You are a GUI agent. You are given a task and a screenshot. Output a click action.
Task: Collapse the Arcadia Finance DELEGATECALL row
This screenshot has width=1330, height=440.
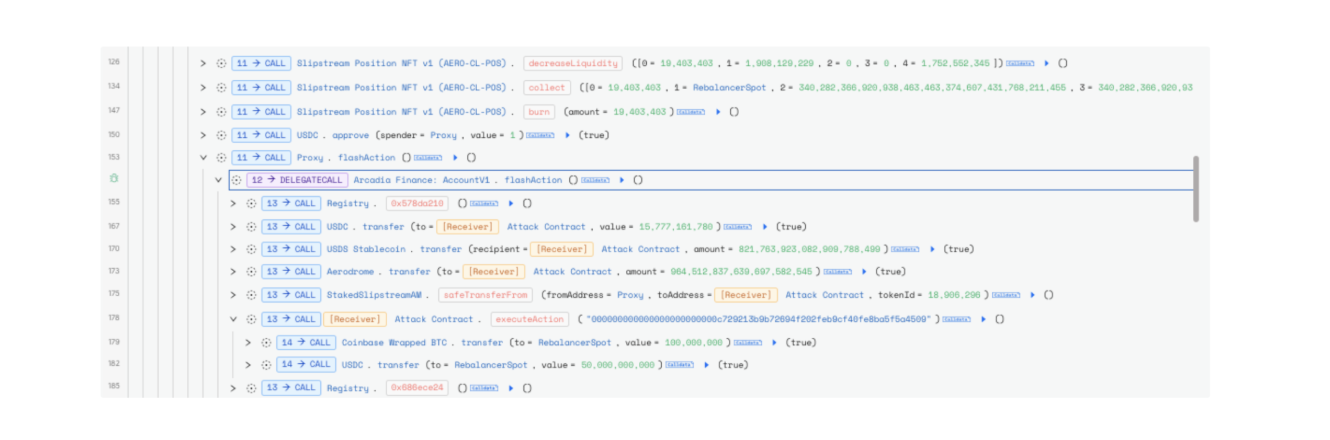click(x=219, y=180)
